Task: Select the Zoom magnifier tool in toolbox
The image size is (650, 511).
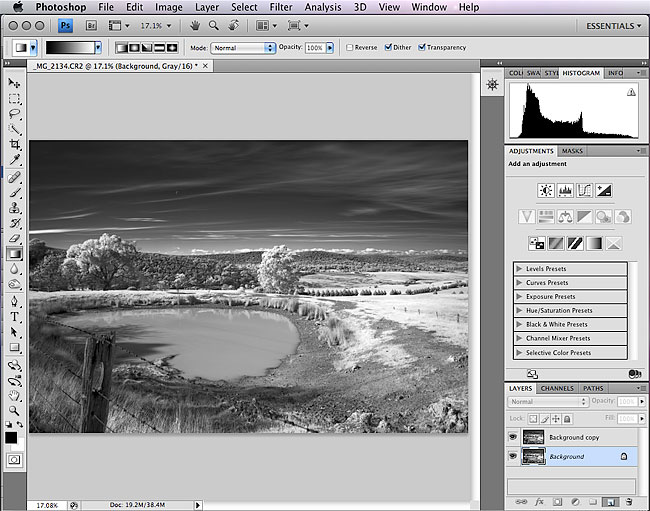Action: [15, 410]
